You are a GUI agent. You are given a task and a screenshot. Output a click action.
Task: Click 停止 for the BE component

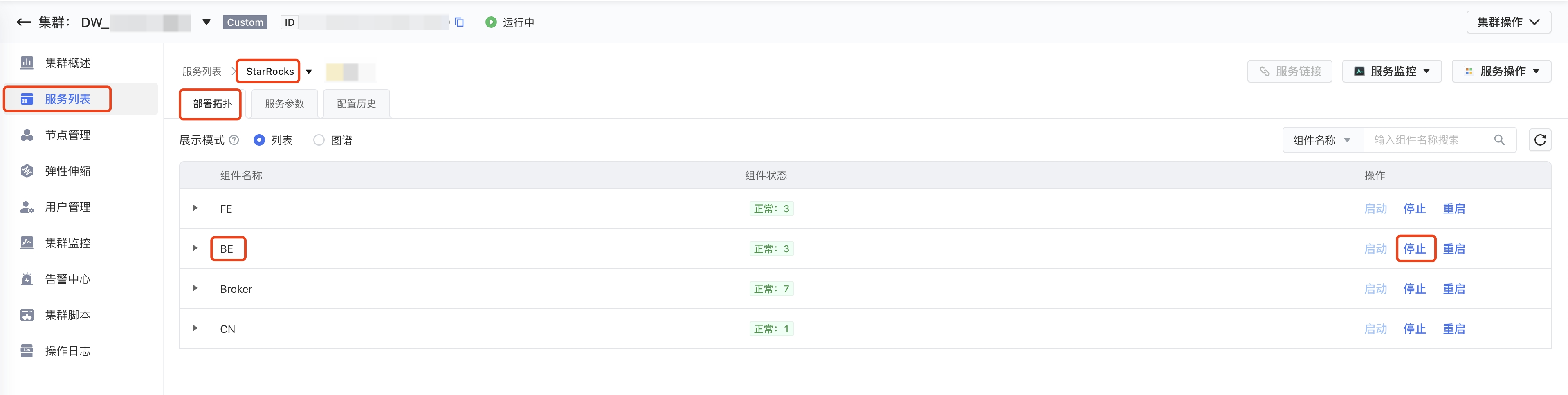pyautogui.click(x=1415, y=249)
